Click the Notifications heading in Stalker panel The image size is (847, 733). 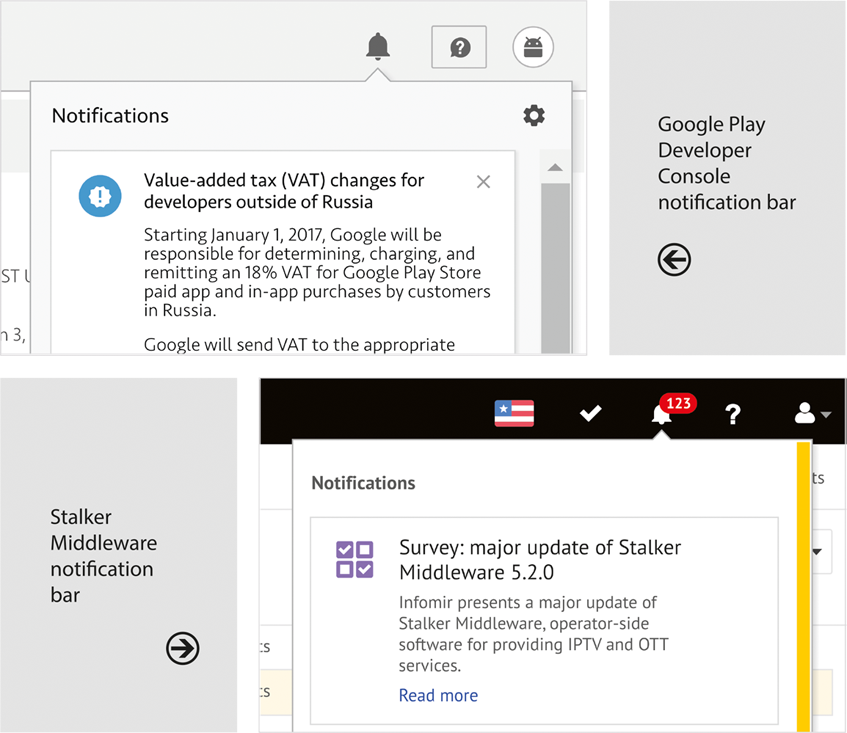(363, 483)
